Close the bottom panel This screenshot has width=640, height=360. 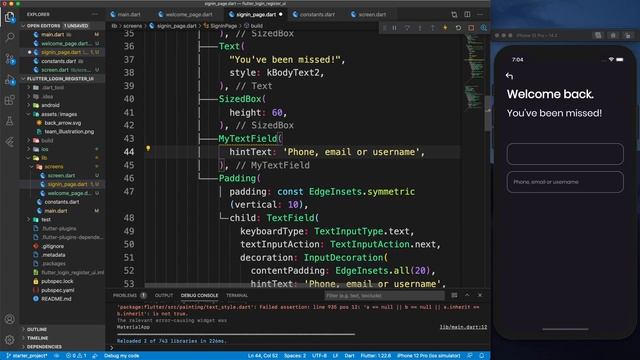tap(480, 295)
